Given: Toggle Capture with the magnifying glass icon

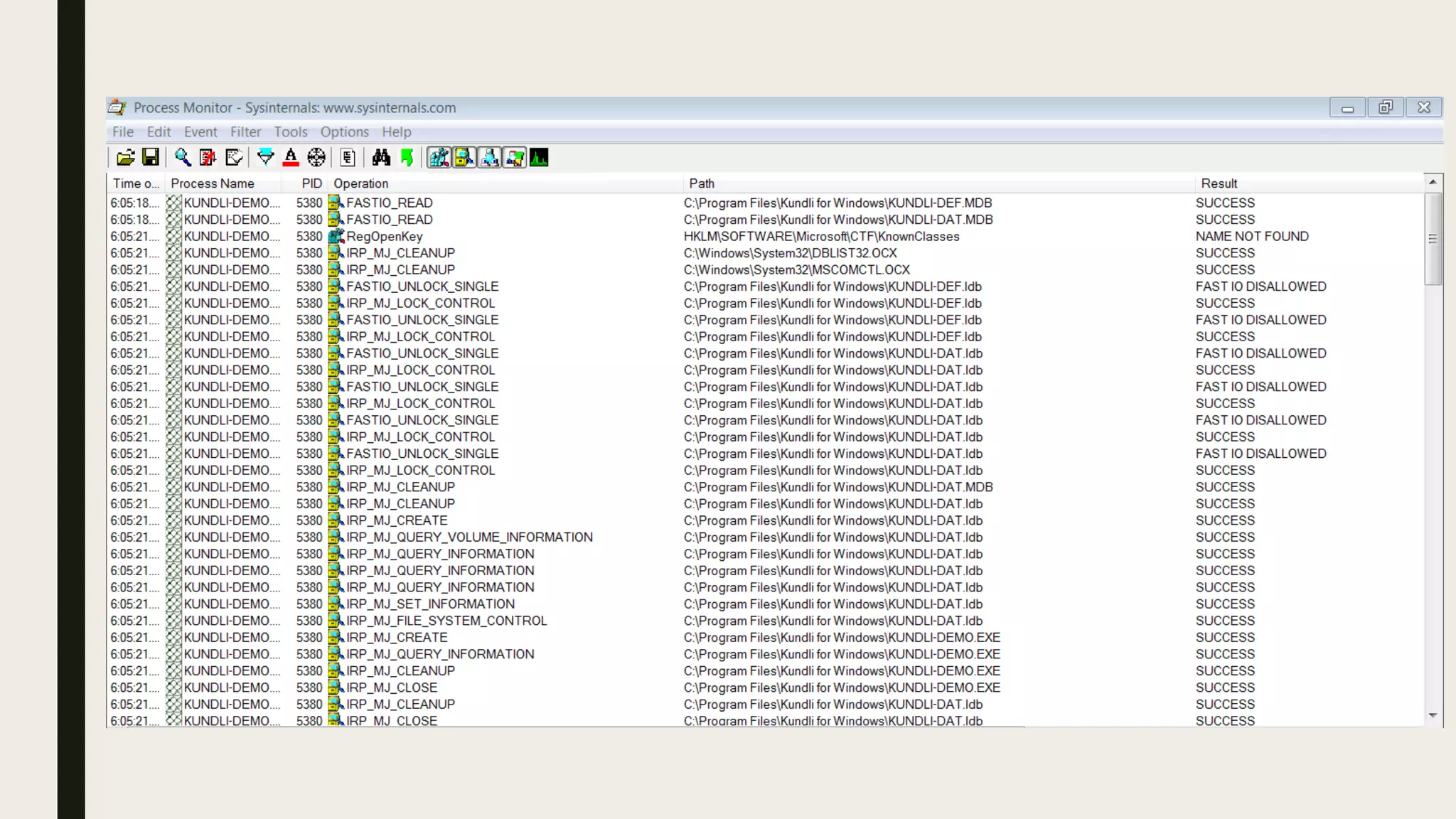Looking at the screenshot, I should (183, 158).
